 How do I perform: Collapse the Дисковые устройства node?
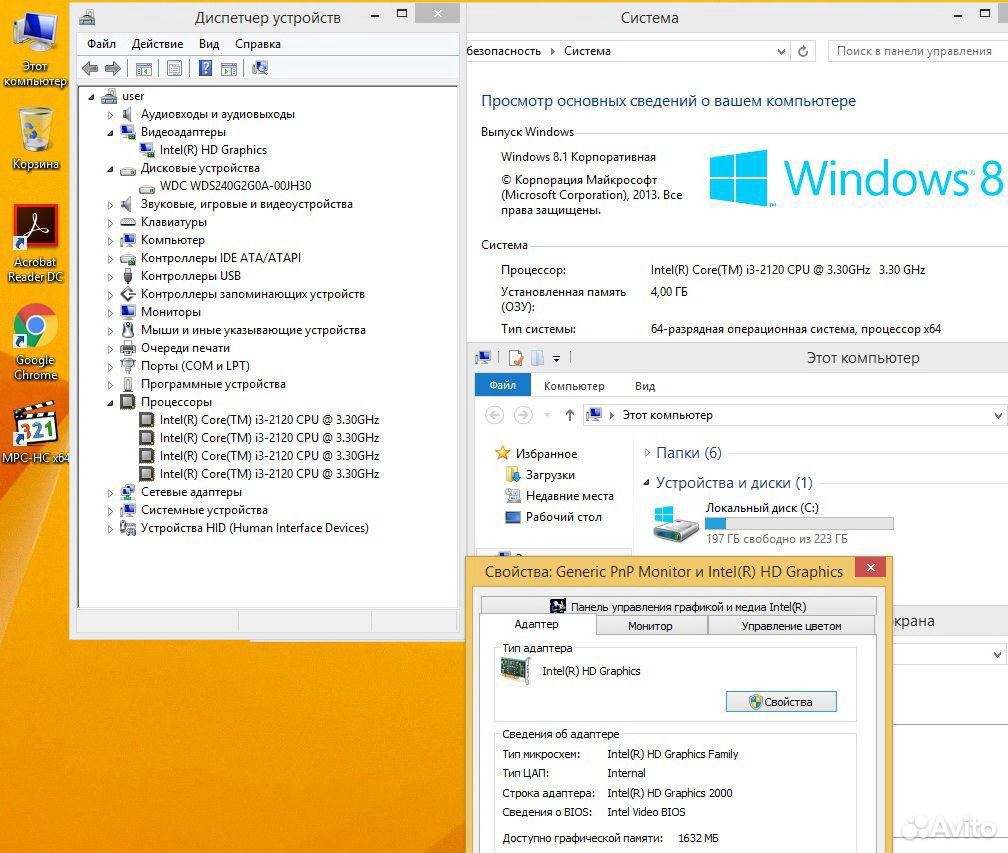(110, 168)
